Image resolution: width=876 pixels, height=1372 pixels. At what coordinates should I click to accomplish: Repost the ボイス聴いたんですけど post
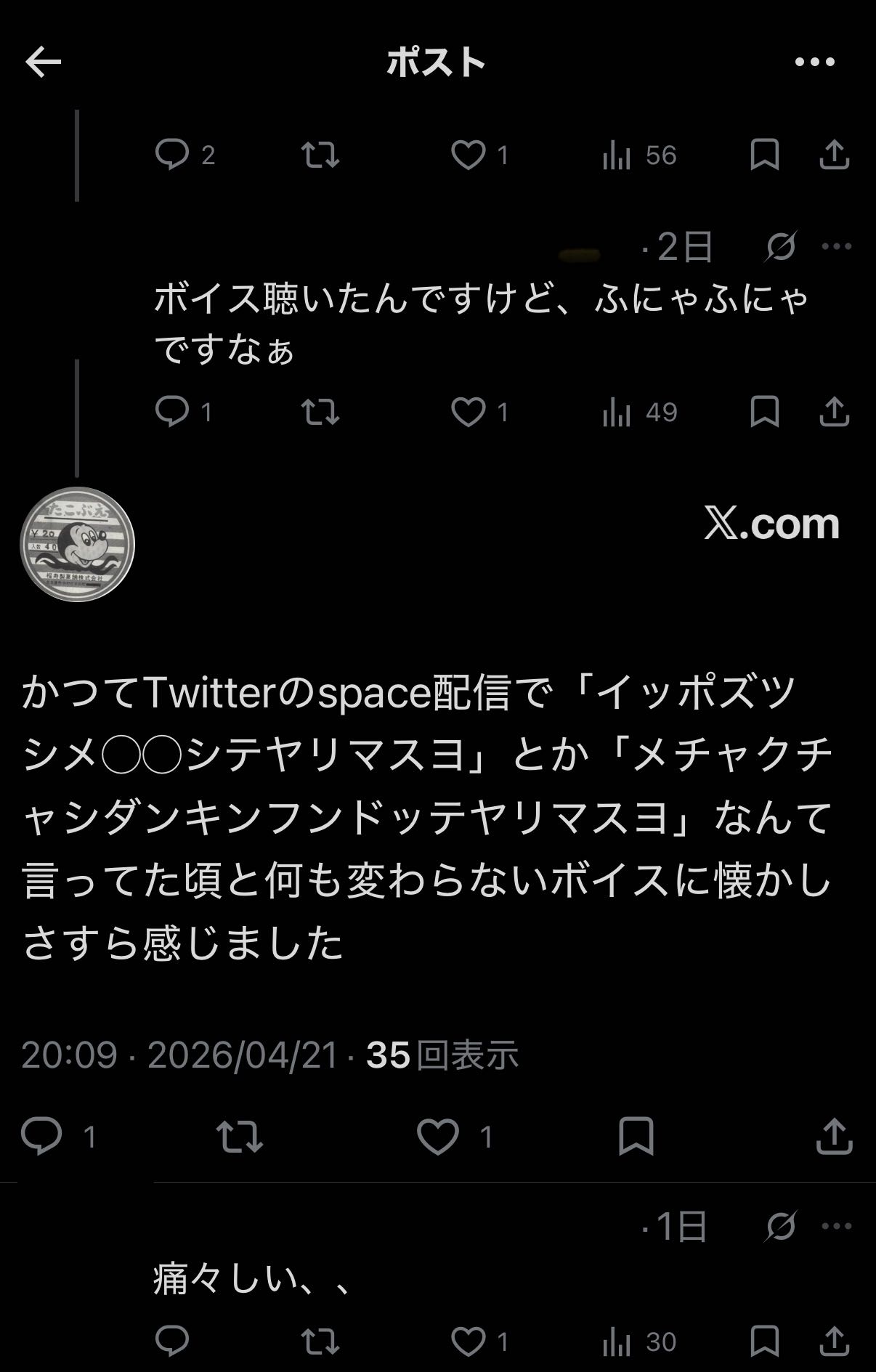[320, 413]
